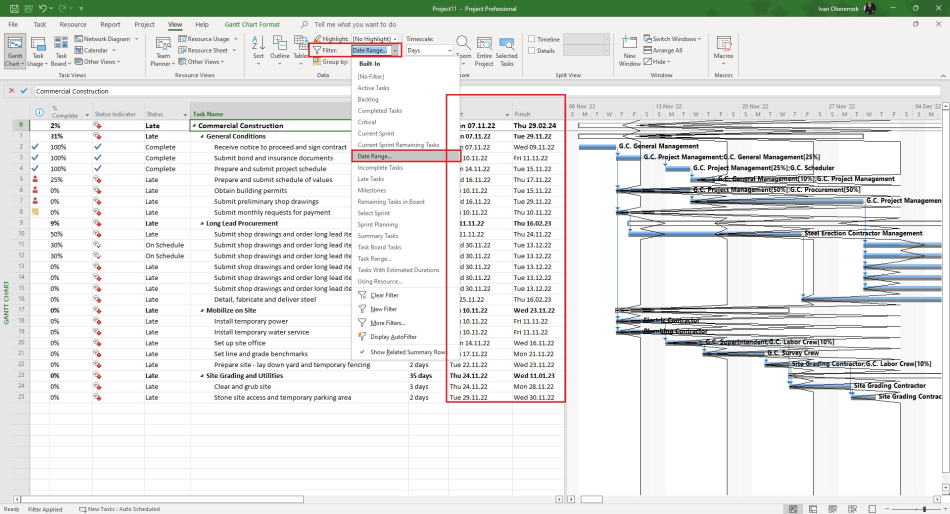Click the Gantt view status bar icon

pyautogui.click(x=792, y=509)
